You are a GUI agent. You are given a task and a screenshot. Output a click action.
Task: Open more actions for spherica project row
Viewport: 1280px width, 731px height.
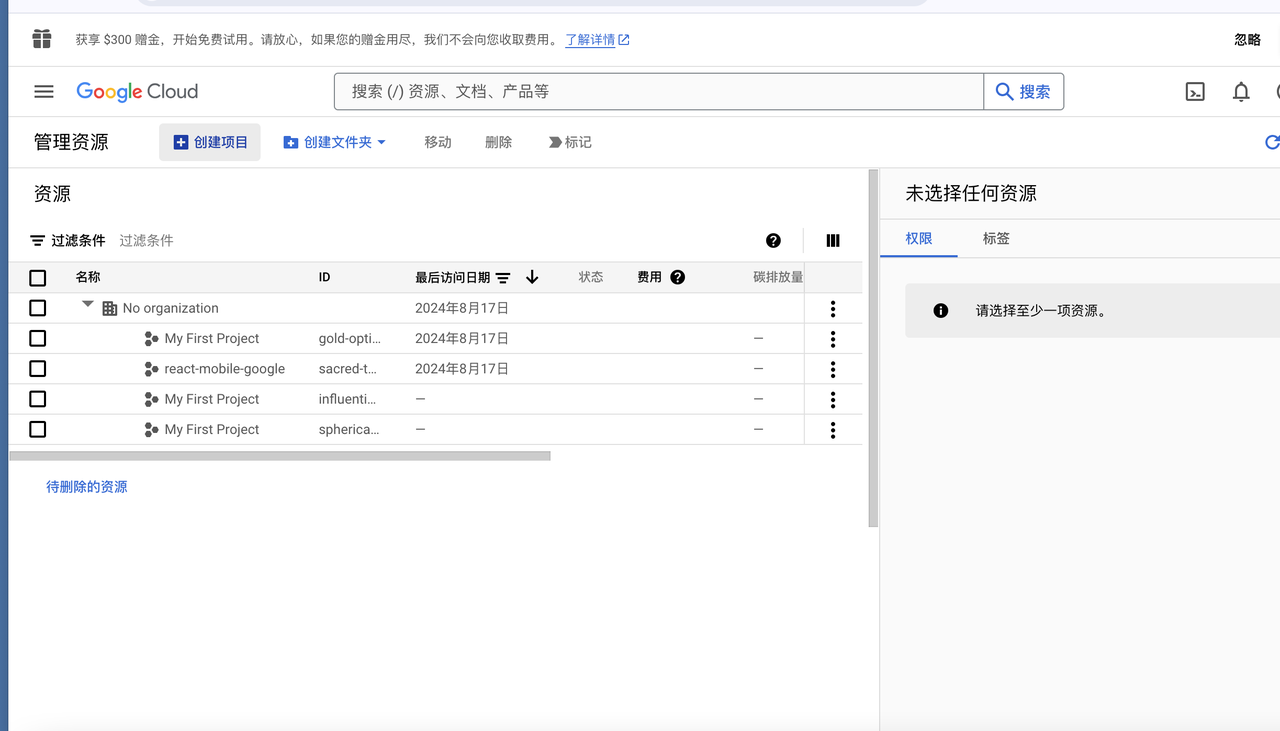click(833, 430)
